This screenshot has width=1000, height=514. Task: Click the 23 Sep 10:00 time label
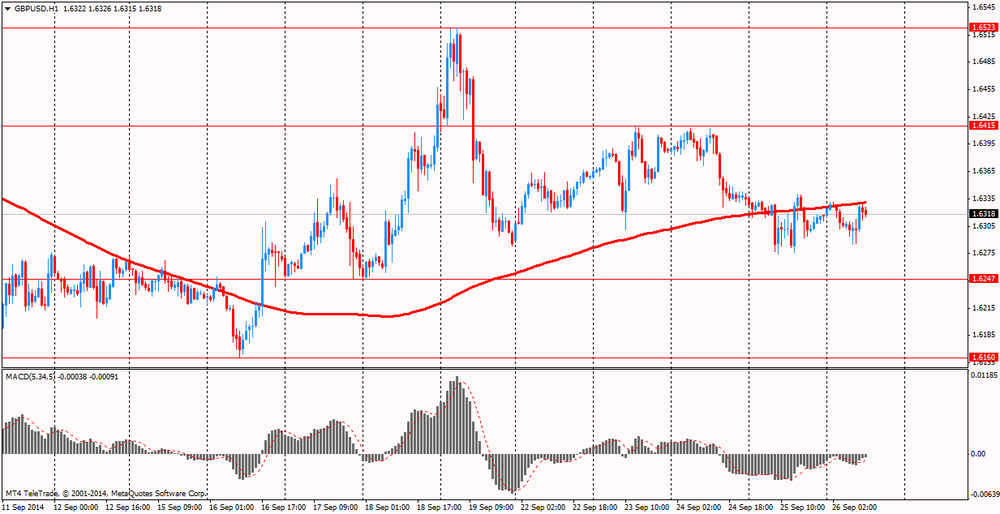point(649,507)
